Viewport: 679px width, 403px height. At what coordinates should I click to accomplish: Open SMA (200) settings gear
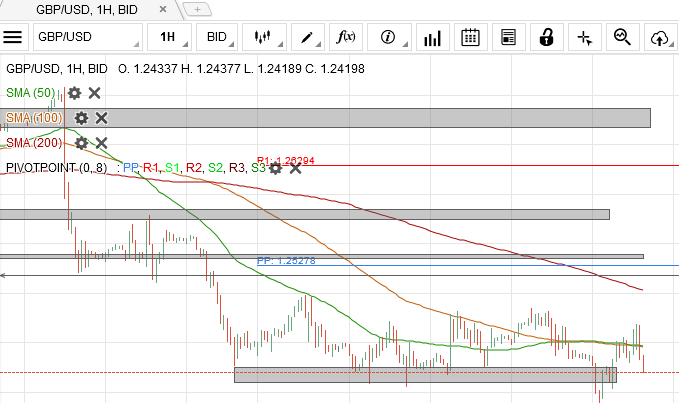tap(81, 143)
